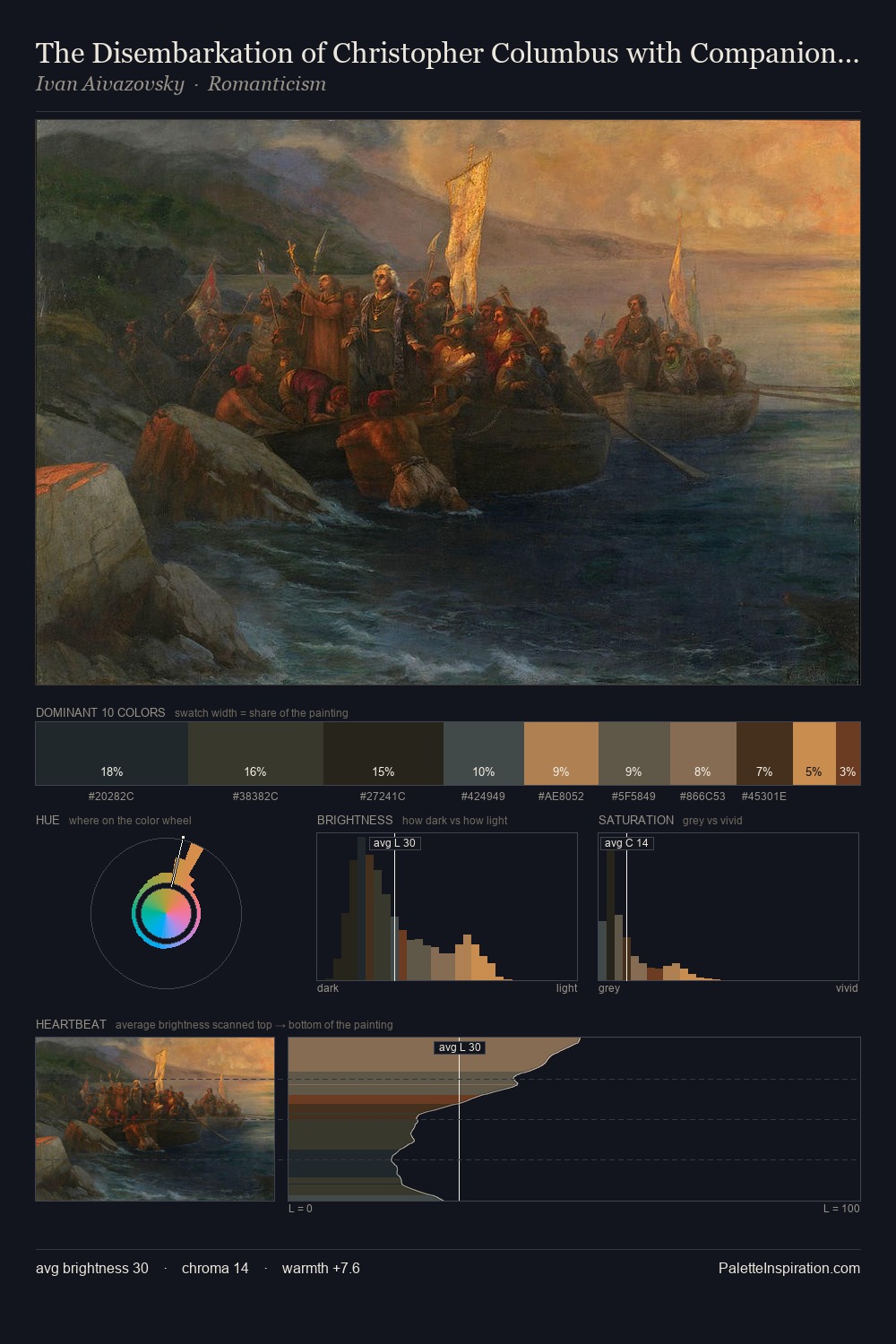Image resolution: width=896 pixels, height=1344 pixels.
Task: Click the hex code '#5F5849'
Action: coord(633,796)
